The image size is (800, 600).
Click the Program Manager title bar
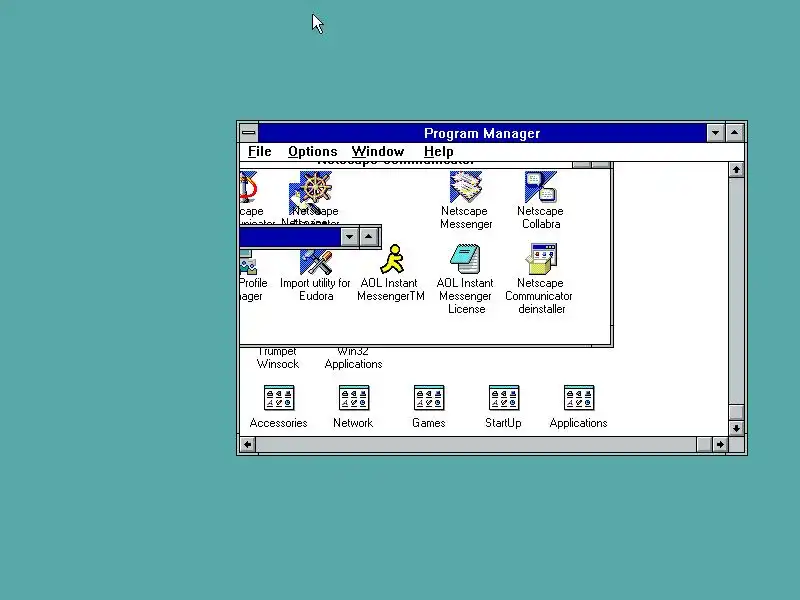482,133
